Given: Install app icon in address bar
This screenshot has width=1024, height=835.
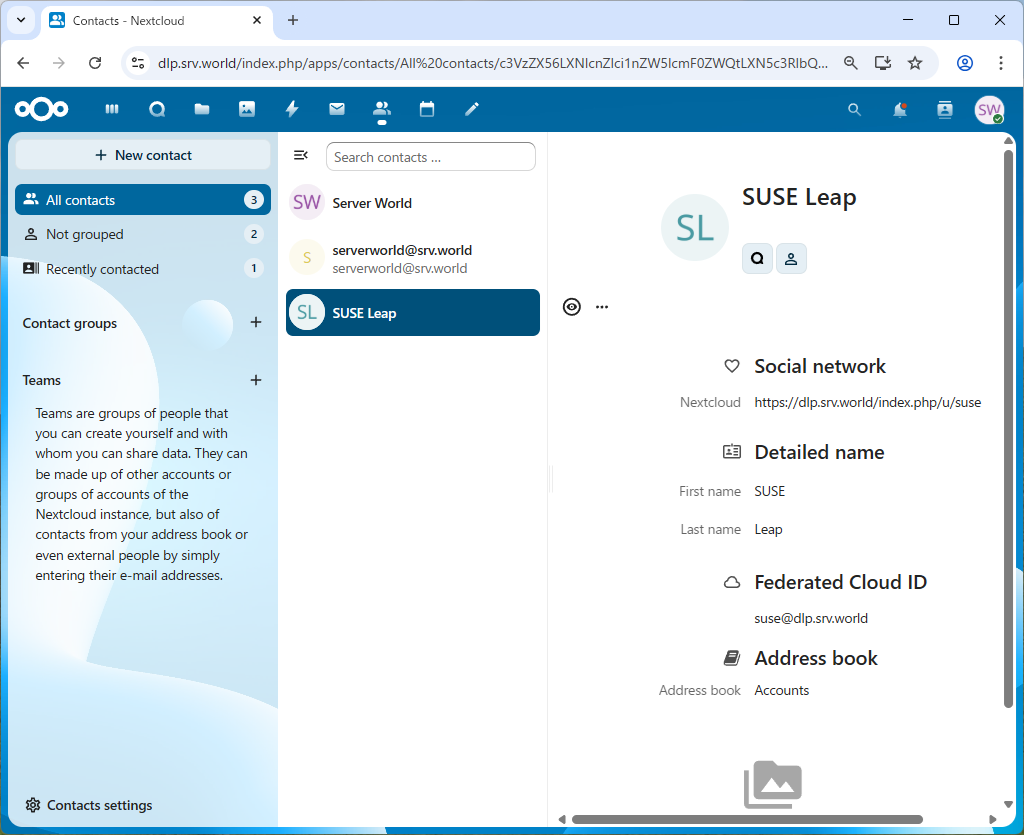Looking at the screenshot, I should click(883, 63).
